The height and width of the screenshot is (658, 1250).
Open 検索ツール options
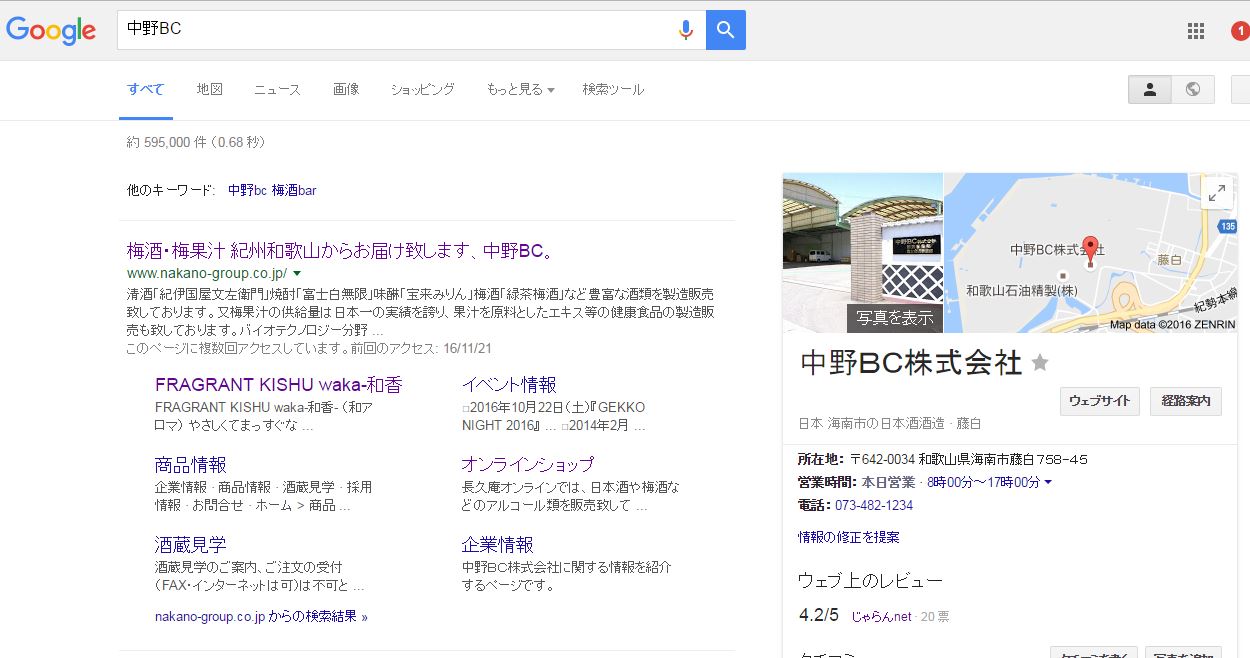click(x=613, y=89)
